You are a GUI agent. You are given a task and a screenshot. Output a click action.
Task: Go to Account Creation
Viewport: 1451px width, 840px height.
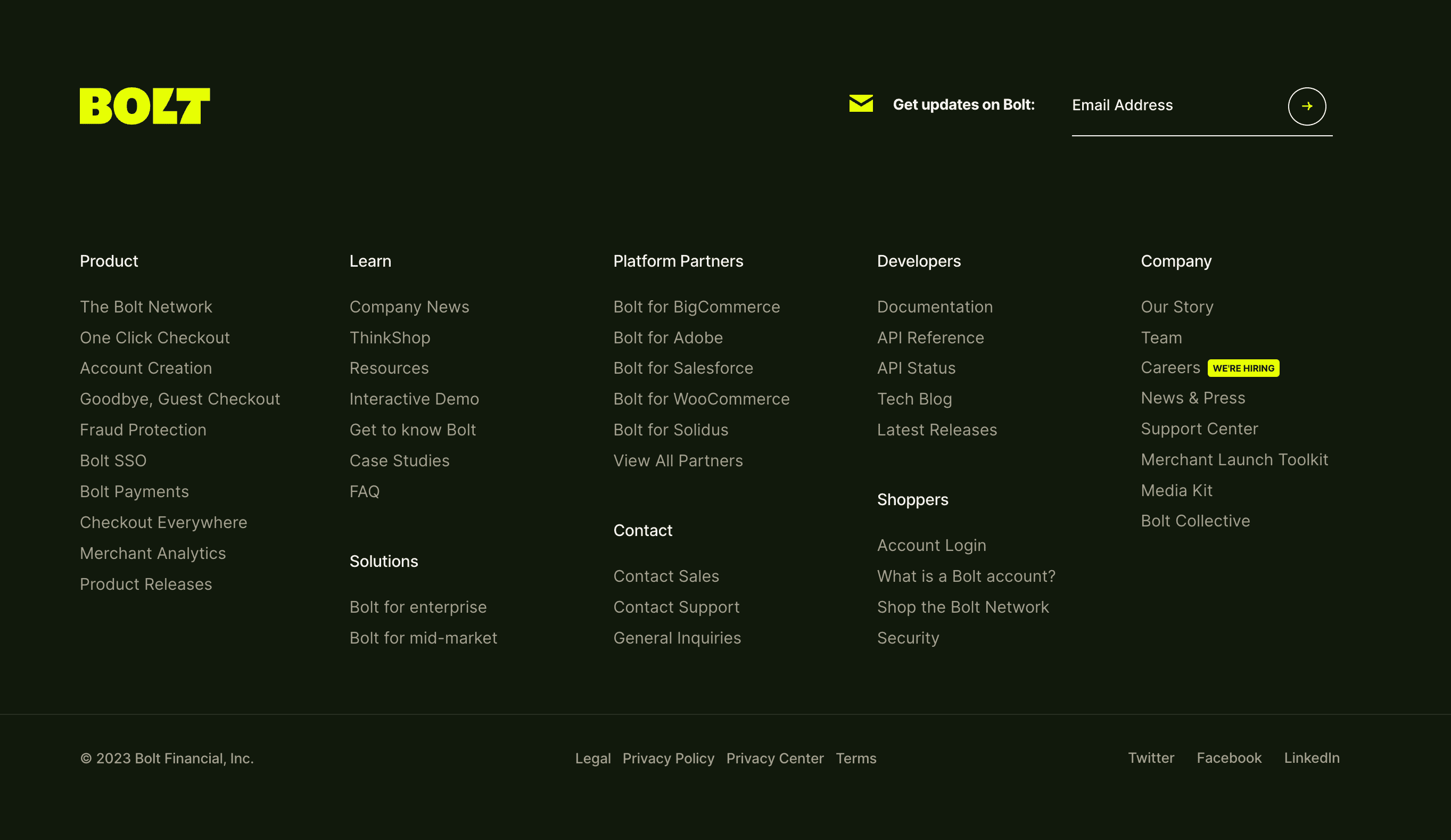pyautogui.click(x=146, y=368)
